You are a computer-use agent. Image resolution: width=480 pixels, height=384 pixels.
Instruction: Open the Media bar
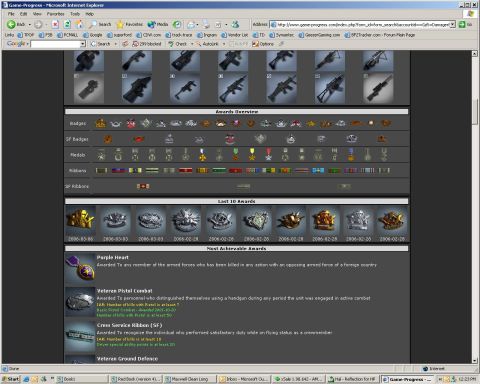coord(158,24)
